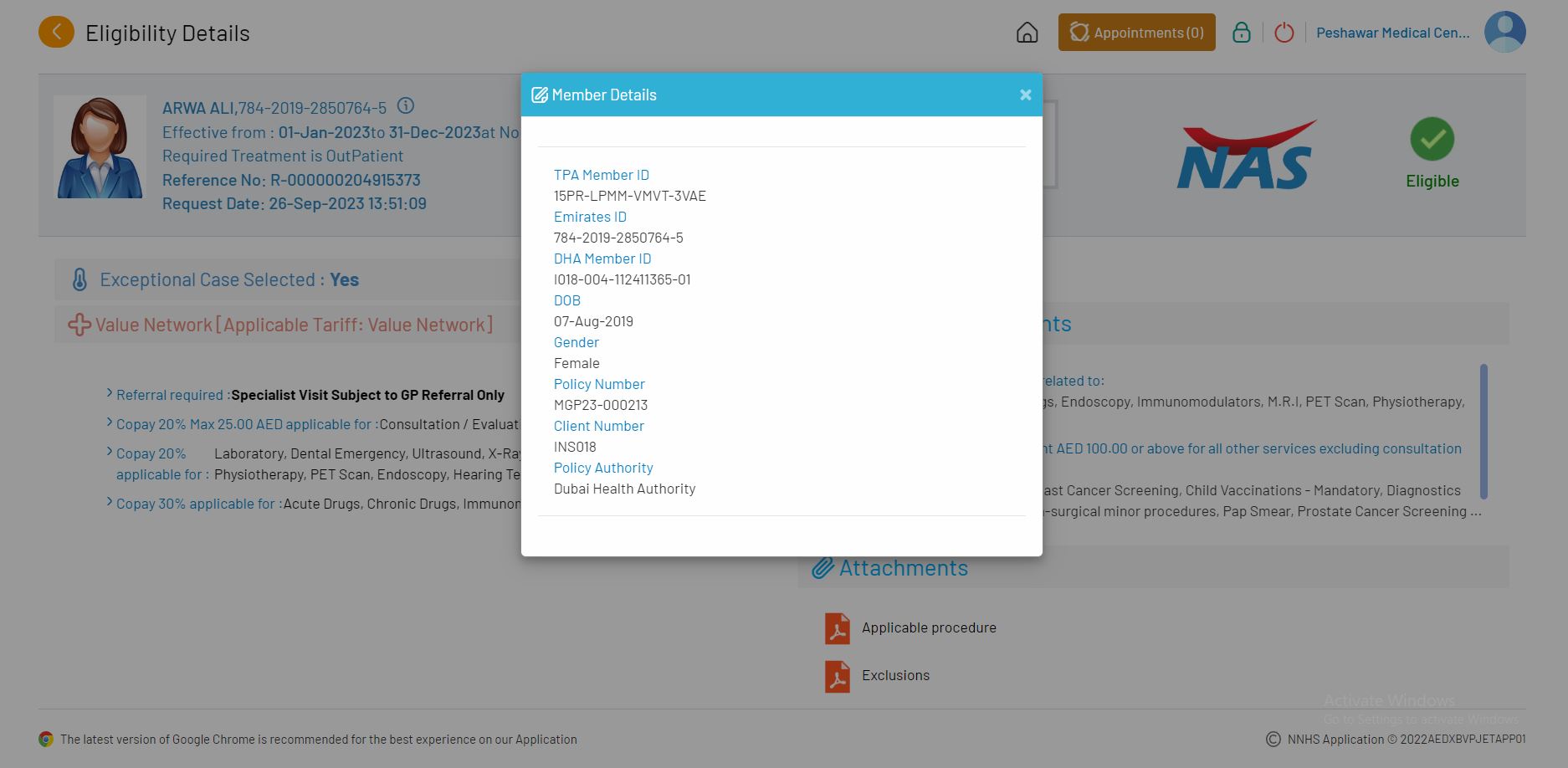Click the member photo thumbnail
This screenshot has height=768, width=1568.
click(100, 148)
